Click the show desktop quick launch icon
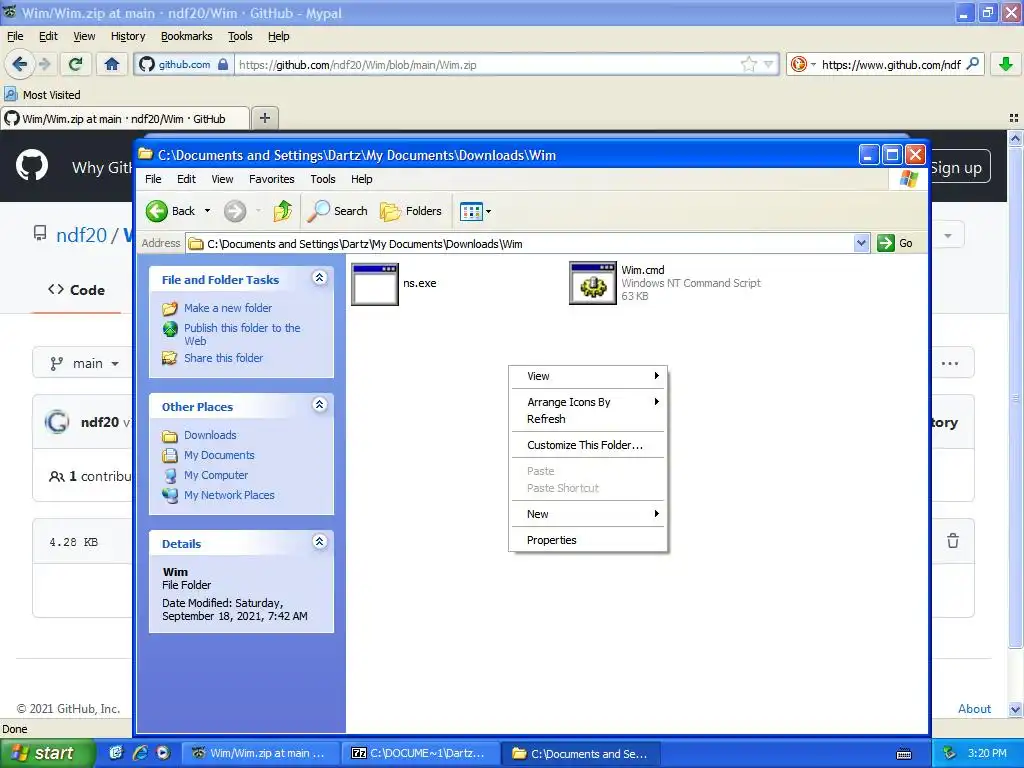 (x=116, y=753)
